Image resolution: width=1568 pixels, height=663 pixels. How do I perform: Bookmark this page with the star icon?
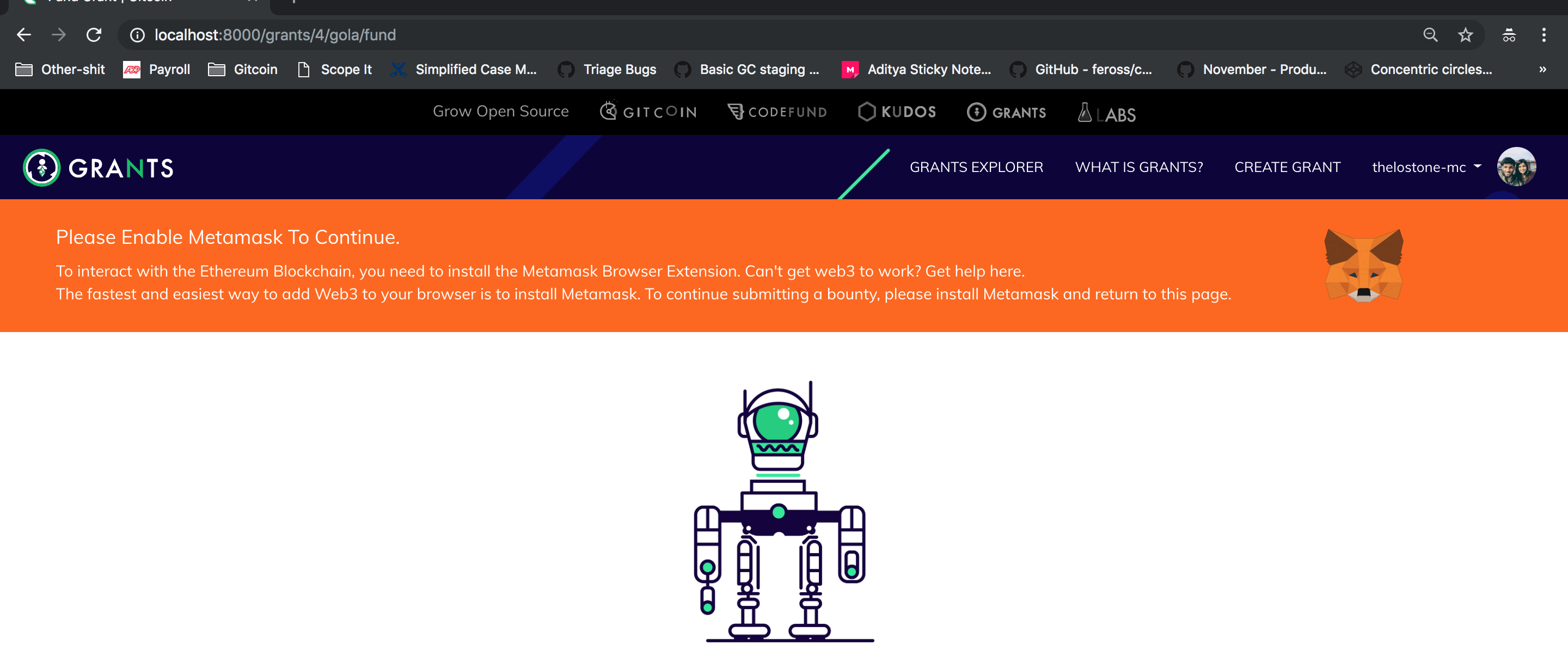pos(1465,35)
